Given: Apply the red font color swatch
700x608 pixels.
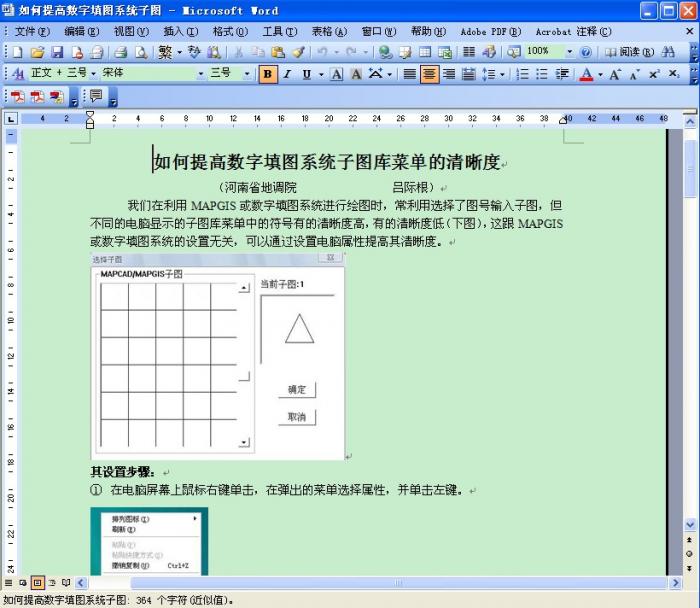Looking at the screenshot, I should (x=586, y=74).
